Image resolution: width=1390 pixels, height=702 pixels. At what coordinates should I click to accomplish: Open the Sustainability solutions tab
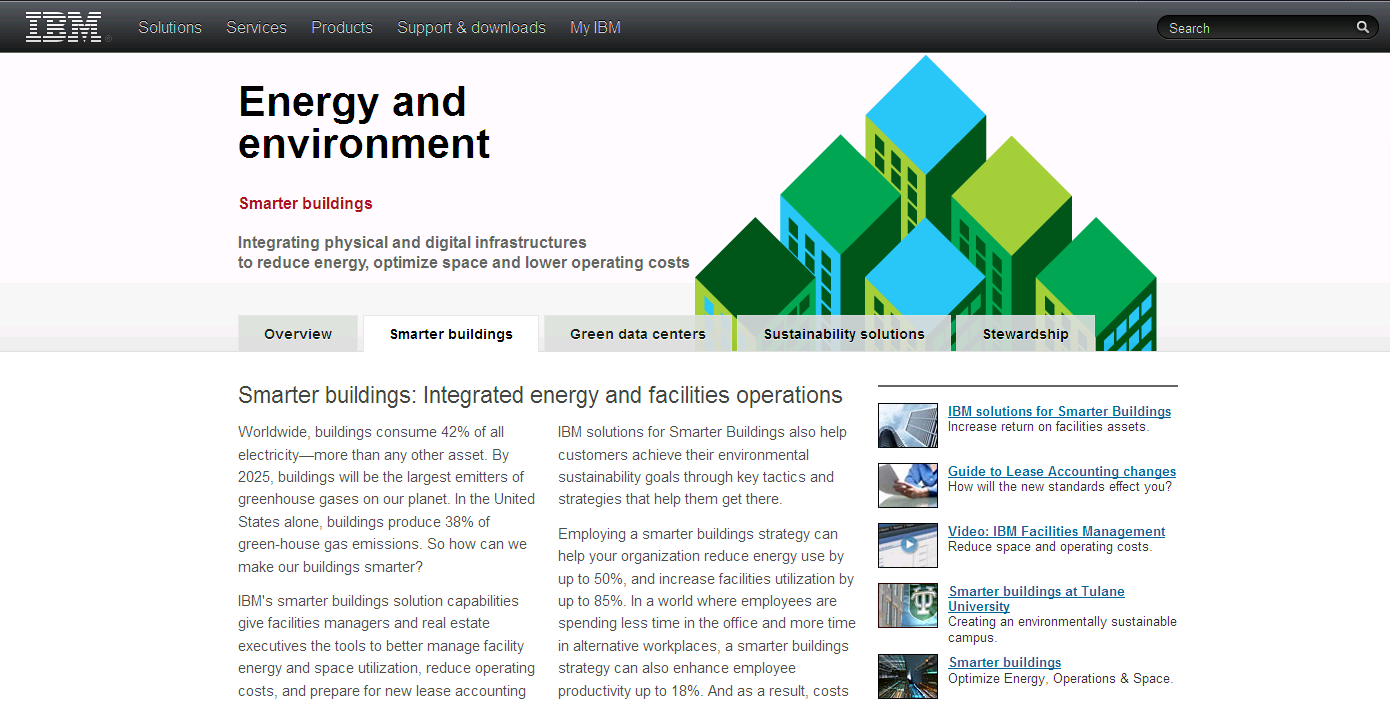[x=844, y=334]
